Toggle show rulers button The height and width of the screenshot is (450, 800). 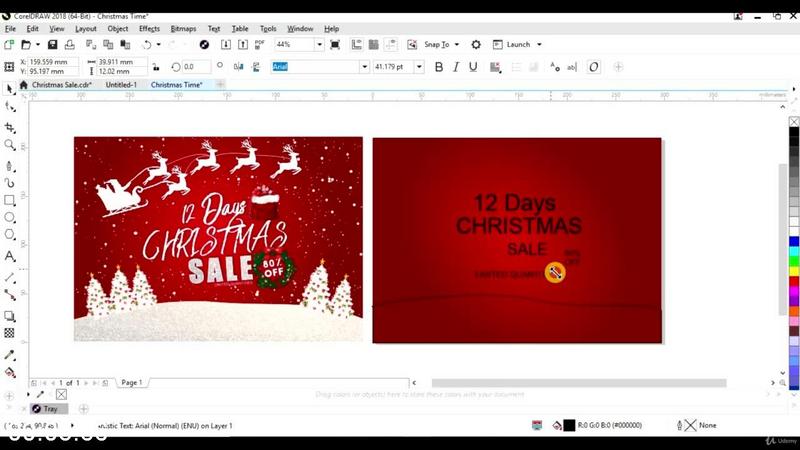tap(357, 44)
